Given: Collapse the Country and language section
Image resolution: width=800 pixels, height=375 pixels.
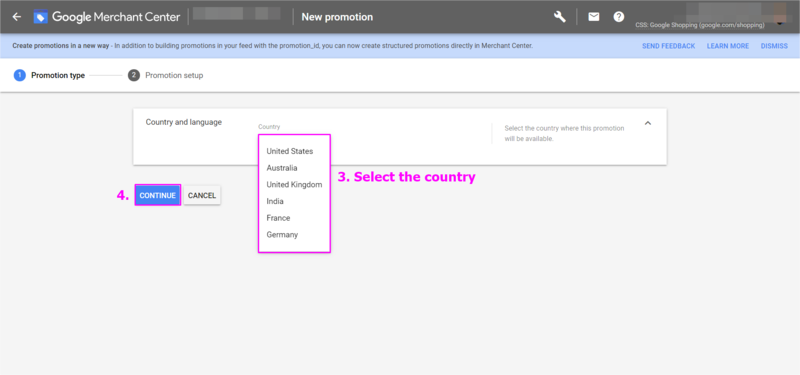Looking at the screenshot, I should 648,123.
